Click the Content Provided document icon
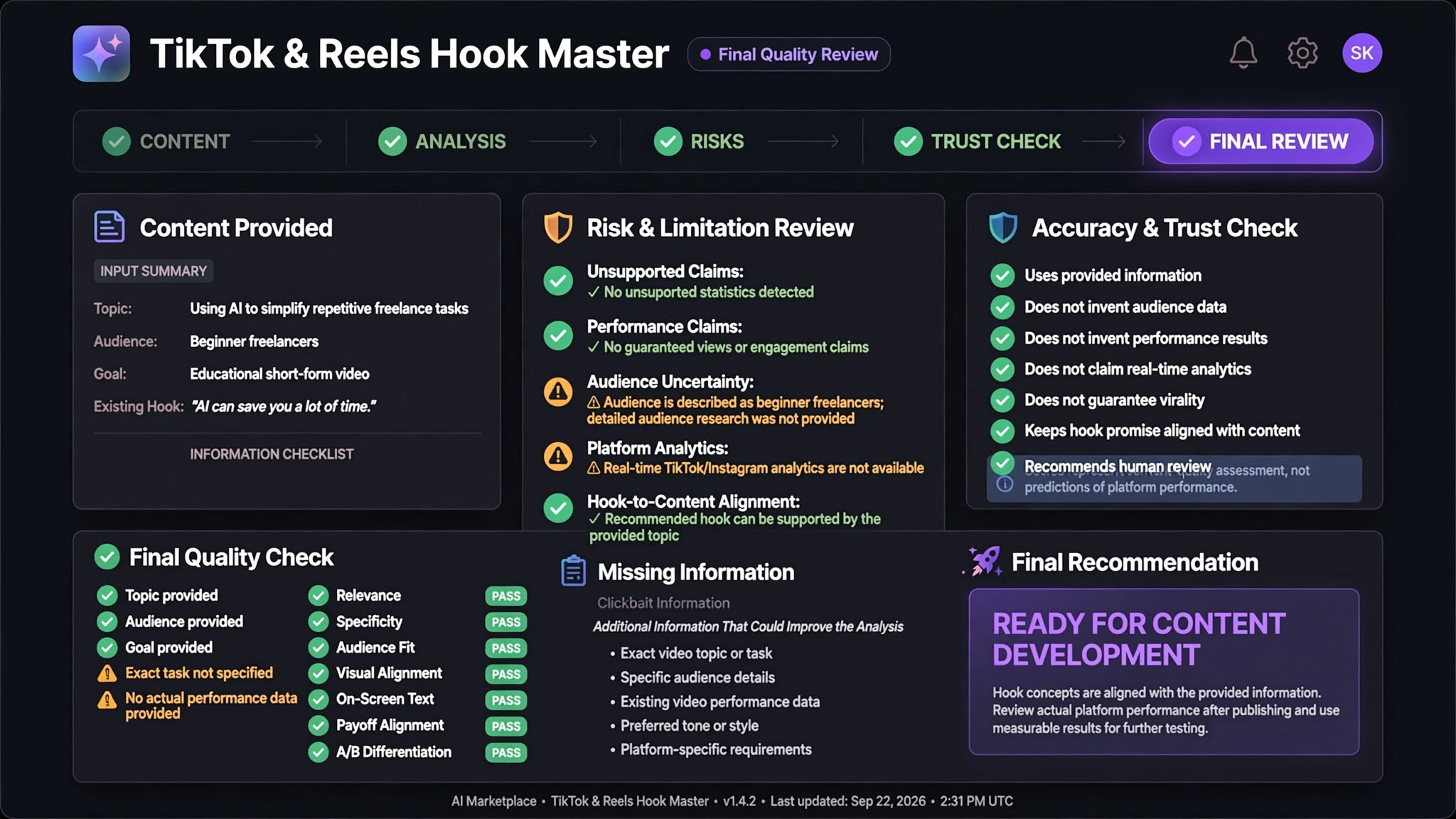This screenshot has height=819, width=1456. click(x=109, y=227)
